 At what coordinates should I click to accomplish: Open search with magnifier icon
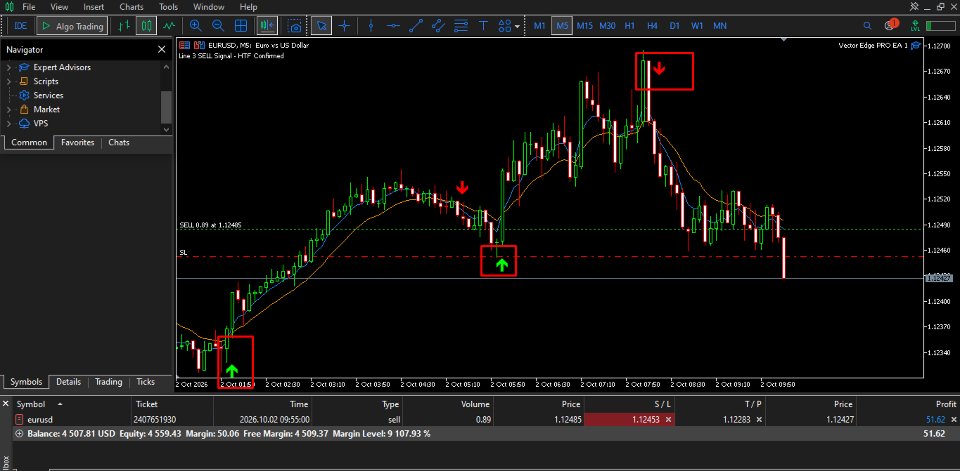coord(867,26)
